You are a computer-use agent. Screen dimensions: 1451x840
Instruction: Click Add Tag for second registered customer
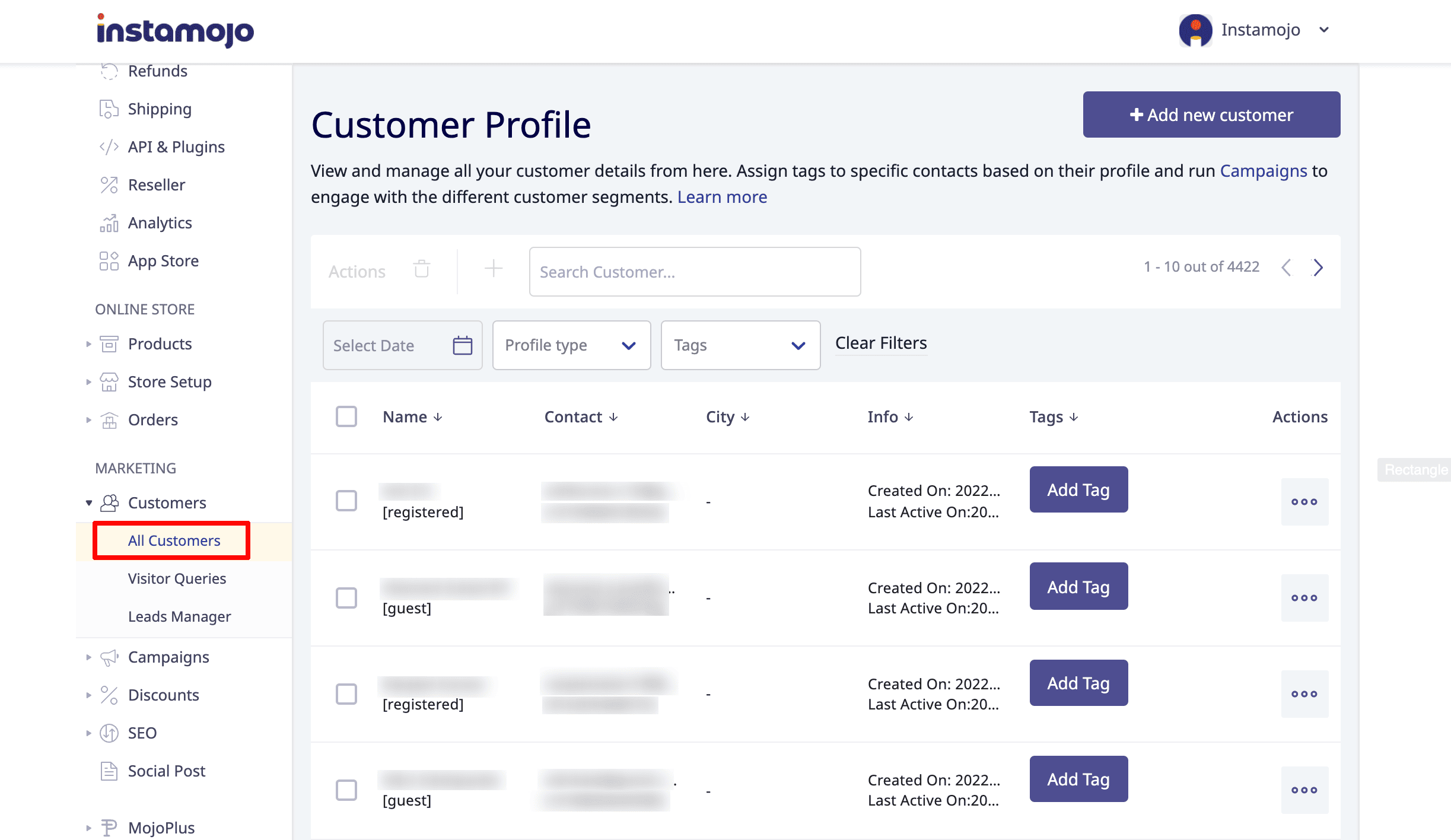[x=1078, y=683]
